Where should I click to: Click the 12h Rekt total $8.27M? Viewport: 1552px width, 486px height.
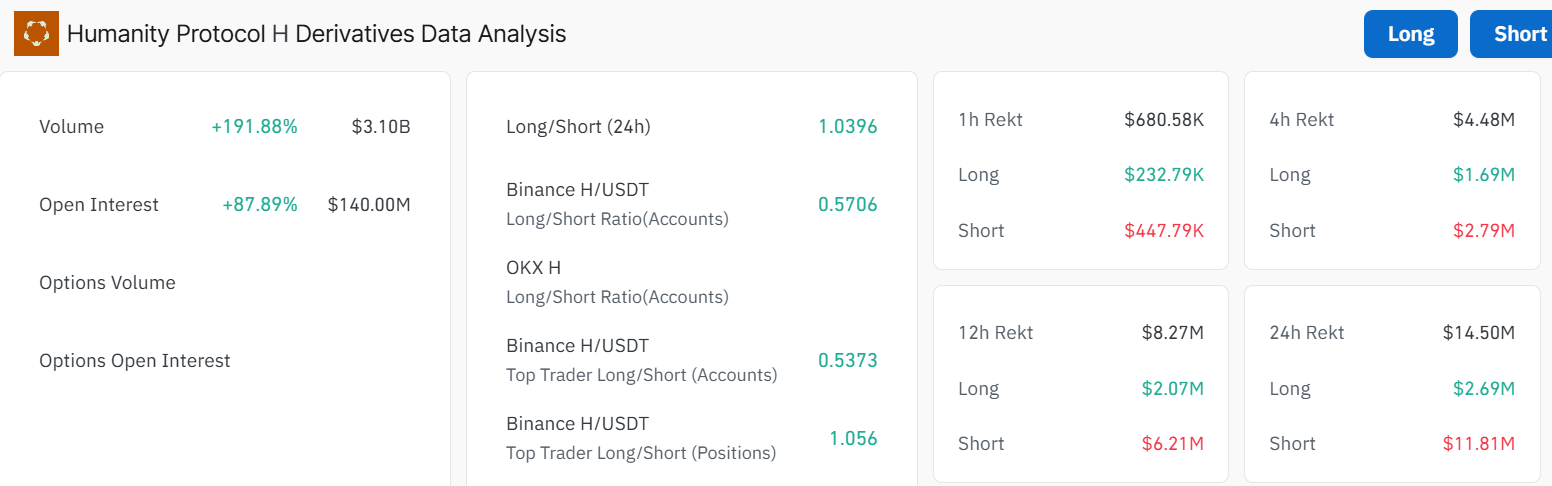[1173, 333]
